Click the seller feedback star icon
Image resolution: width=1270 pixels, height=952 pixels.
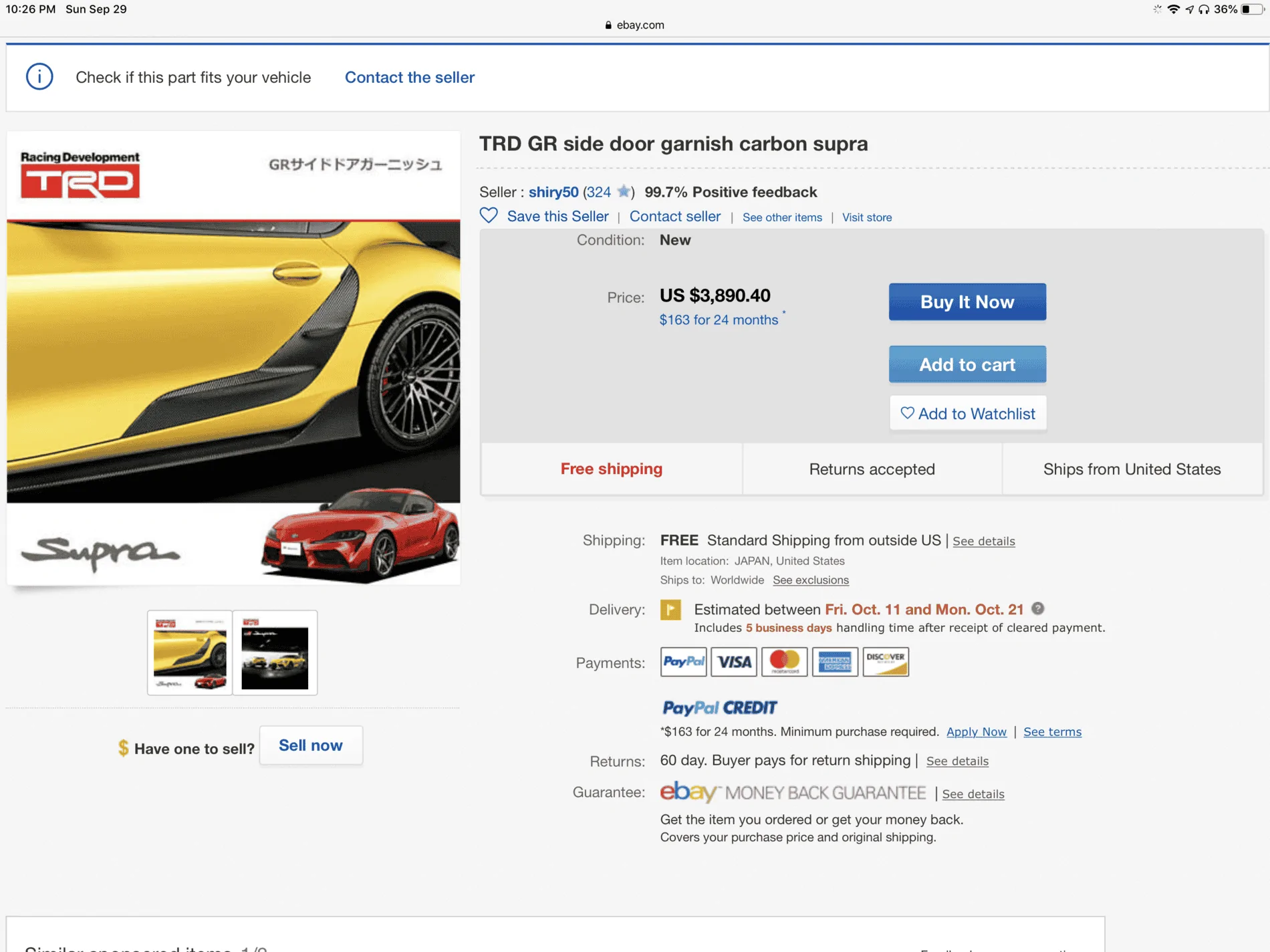click(x=623, y=192)
